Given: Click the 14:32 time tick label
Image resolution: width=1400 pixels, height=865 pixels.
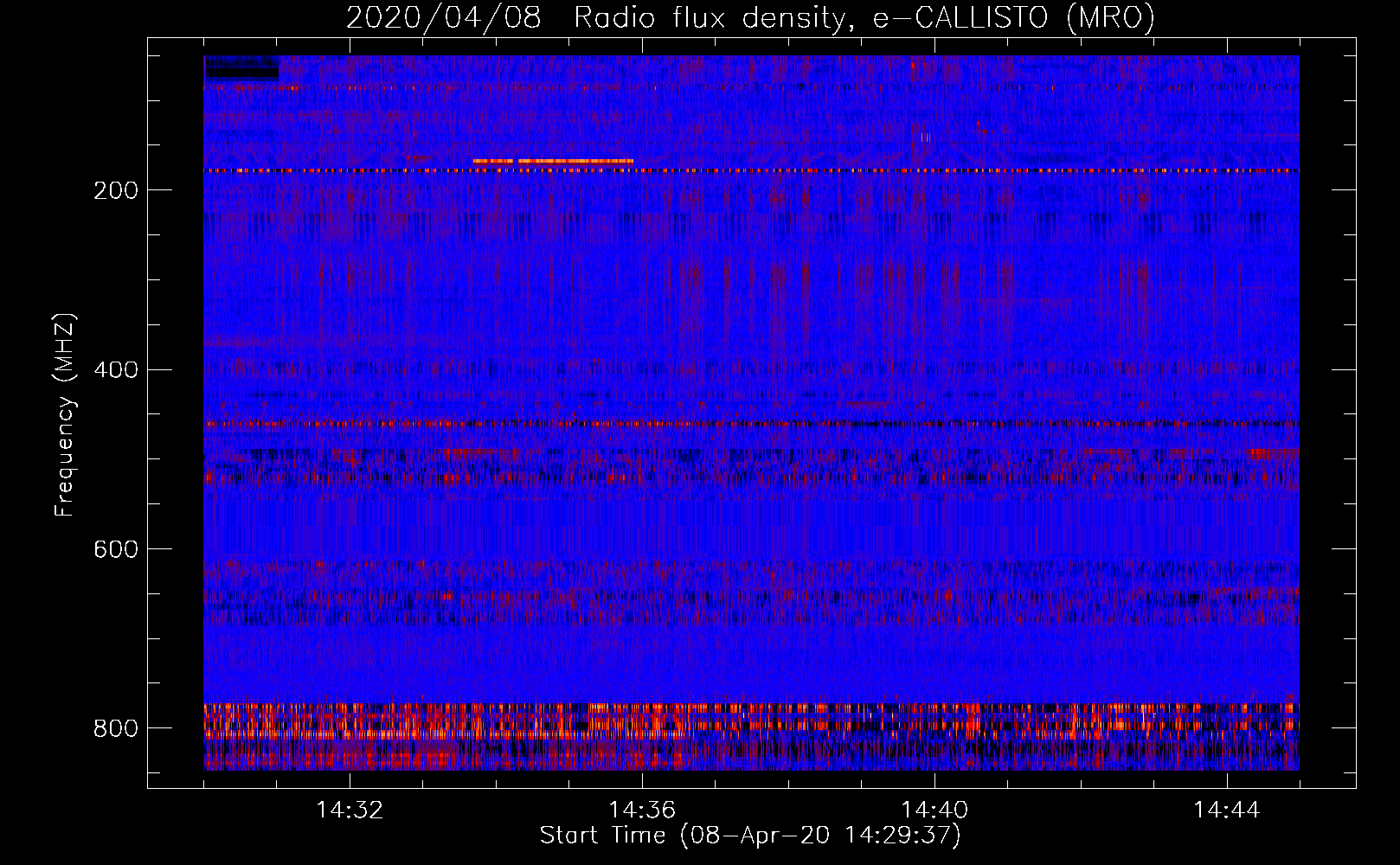Looking at the screenshot, I should pyautogui.click(x=350, y=811).
